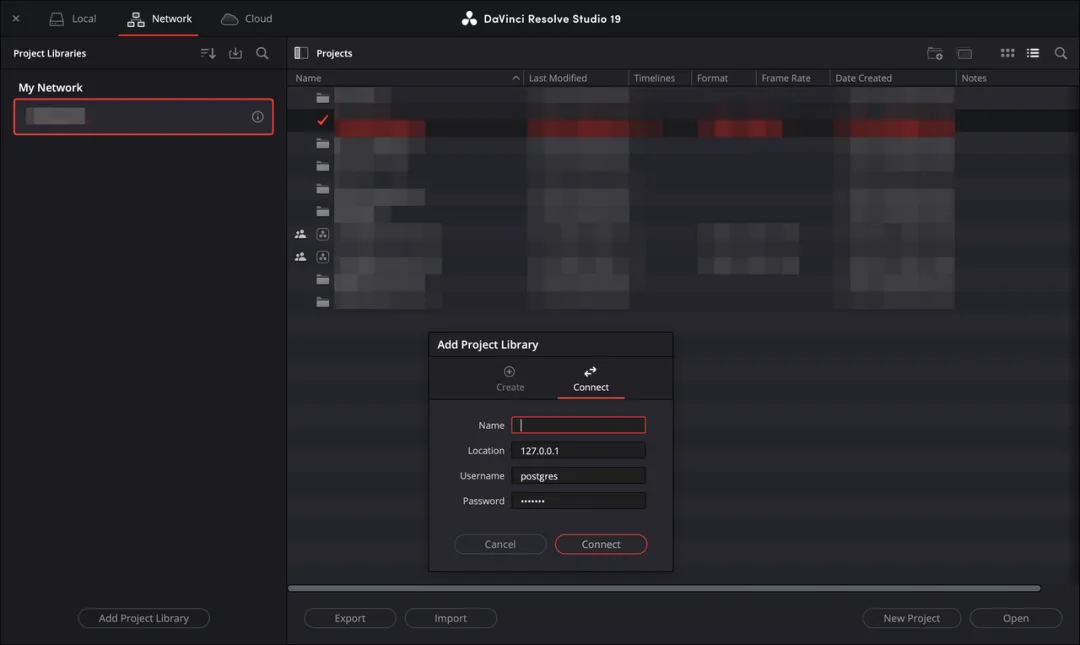The image size is (1080, 645).
Task: Sort projects by Last Modified column
Action: [576, 78]
